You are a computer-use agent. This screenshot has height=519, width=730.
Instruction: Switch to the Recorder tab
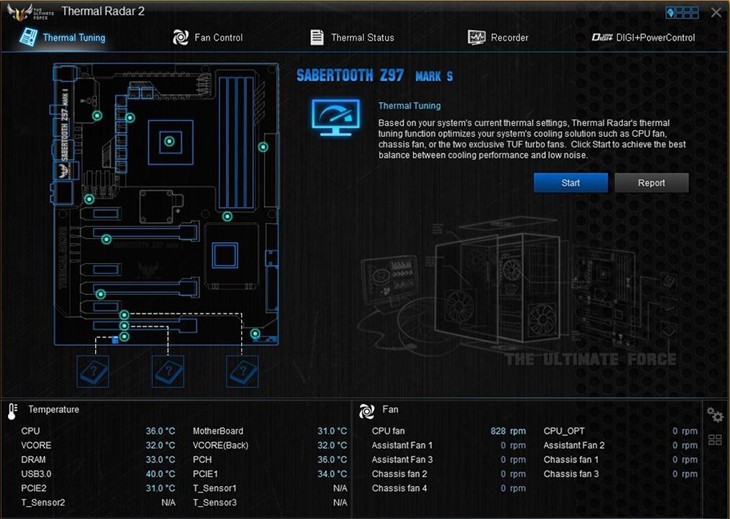point(498,37)
